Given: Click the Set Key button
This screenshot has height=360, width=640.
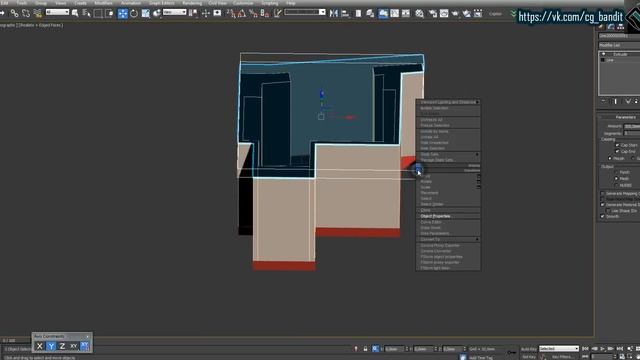Looking at the screenshot, I should tap(529, 357).
